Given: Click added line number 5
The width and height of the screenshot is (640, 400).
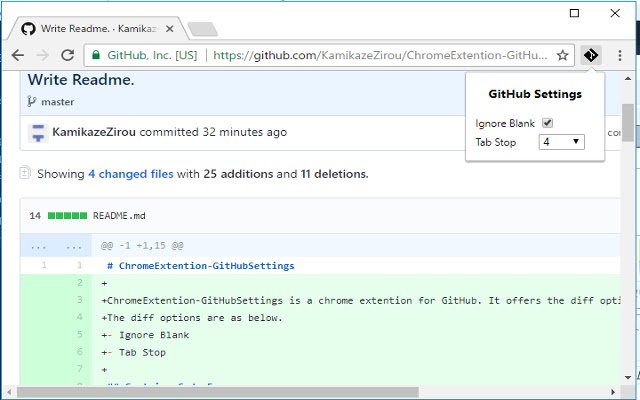Looking at the screenshot, I should pyautogui.click(x=80, y=335).
